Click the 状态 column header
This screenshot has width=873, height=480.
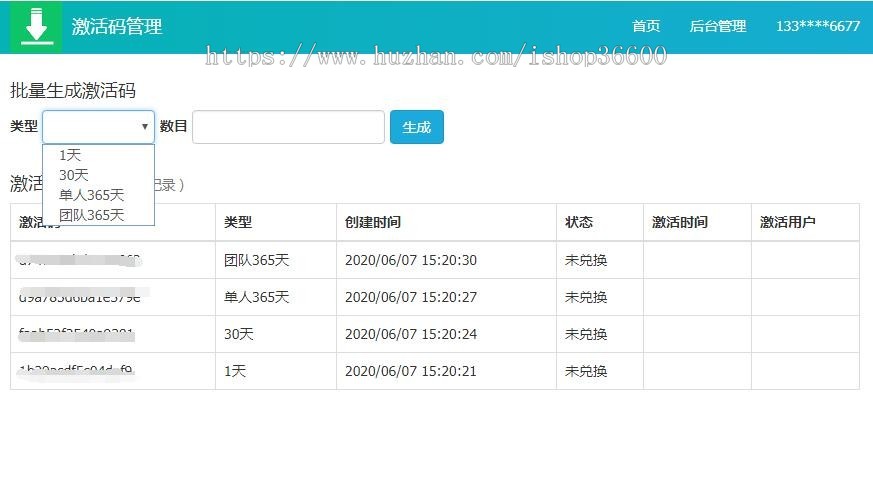(578, 222)
